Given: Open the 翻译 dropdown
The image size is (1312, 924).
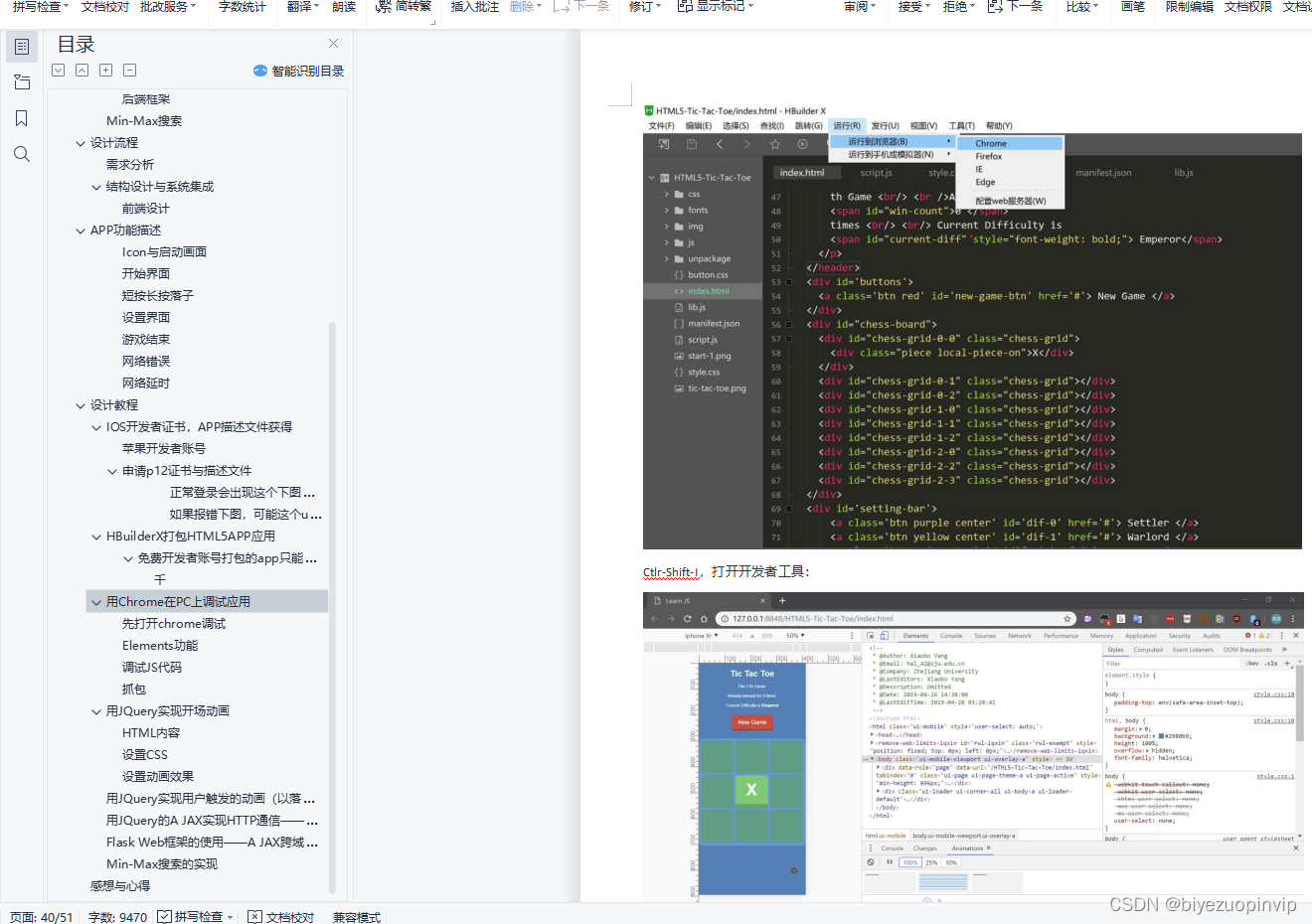Looking at the screenshot, I should tap(316, 6).
